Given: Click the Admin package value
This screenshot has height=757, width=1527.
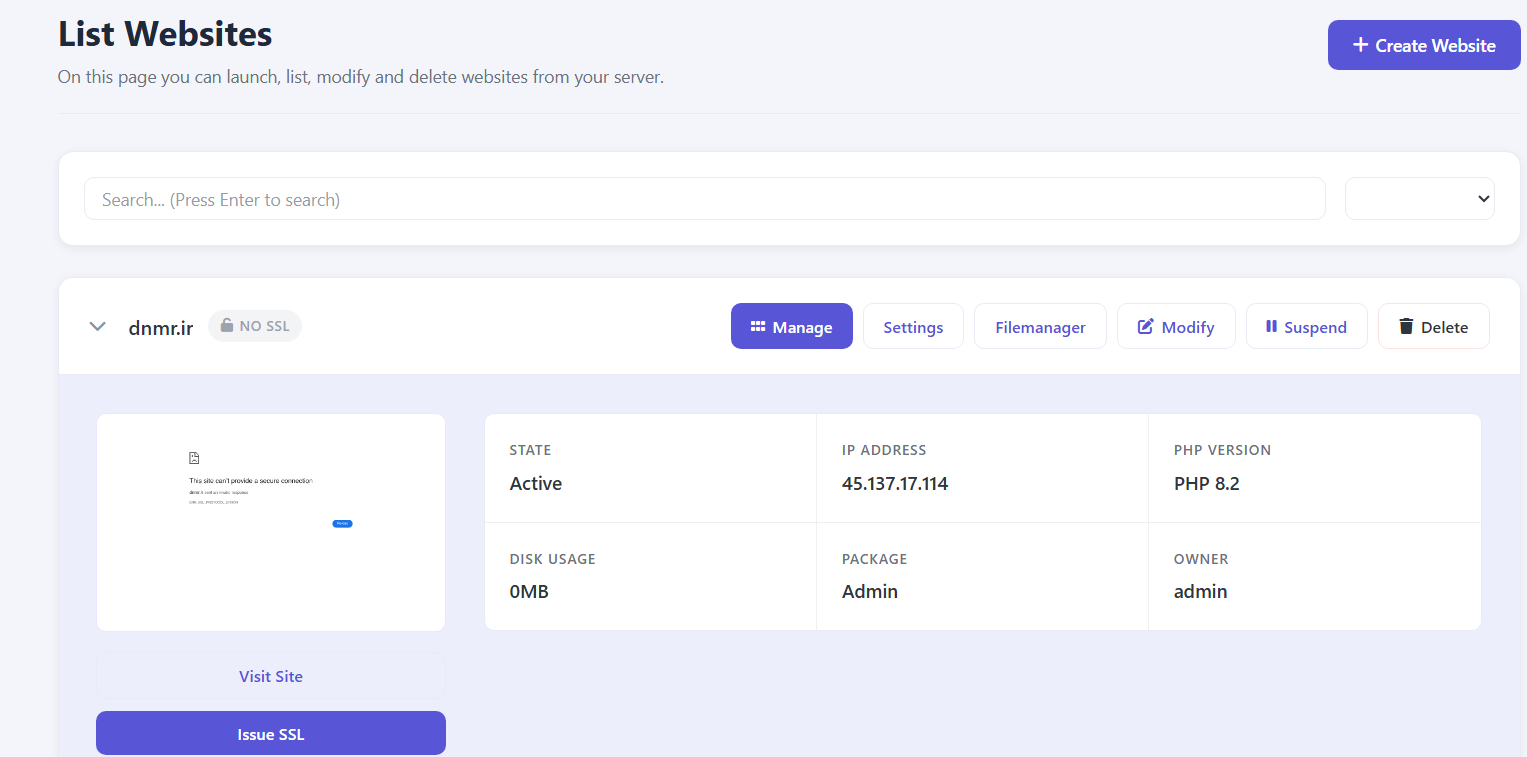Looking at the screenshot, I should click(x=870, y=592).
